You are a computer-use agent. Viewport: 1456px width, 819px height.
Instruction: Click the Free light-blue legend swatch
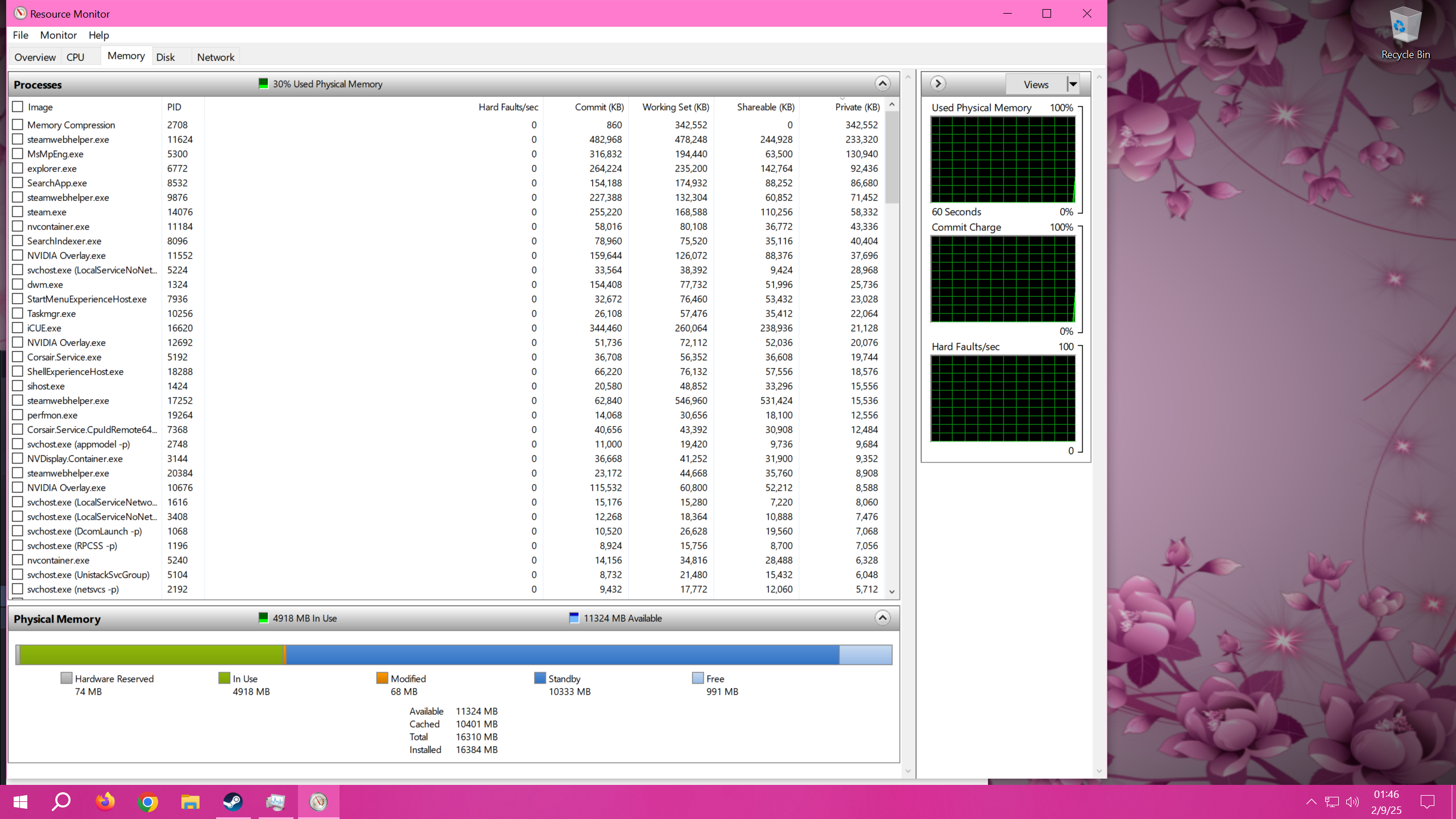[698, 678]
